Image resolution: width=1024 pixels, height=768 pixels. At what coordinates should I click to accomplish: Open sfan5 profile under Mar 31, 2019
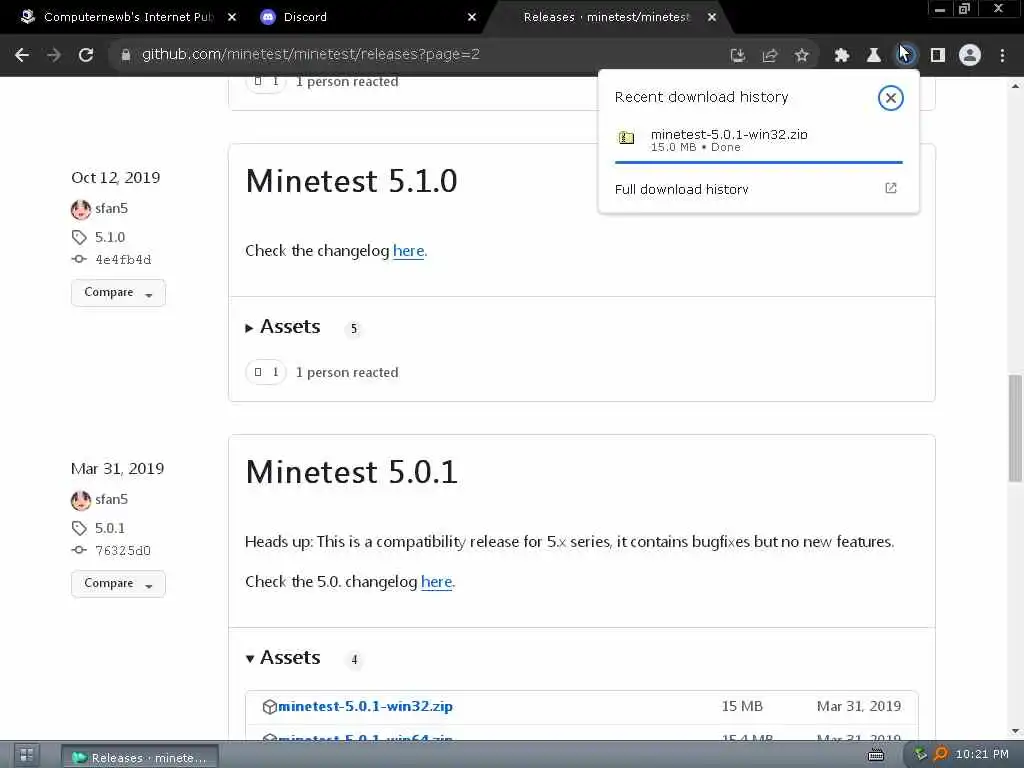pos(112,500)
